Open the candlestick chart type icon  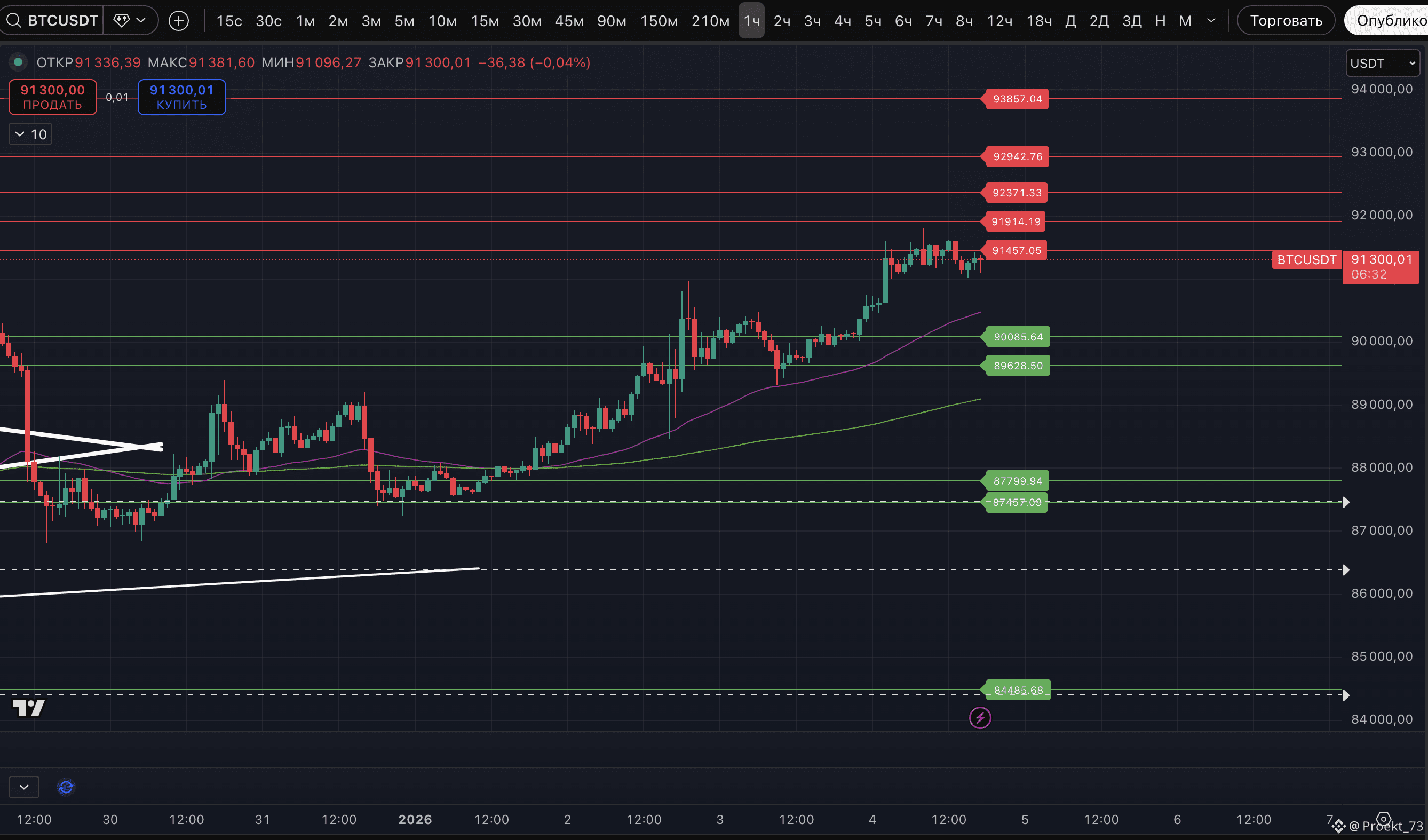tap(121, 21)
